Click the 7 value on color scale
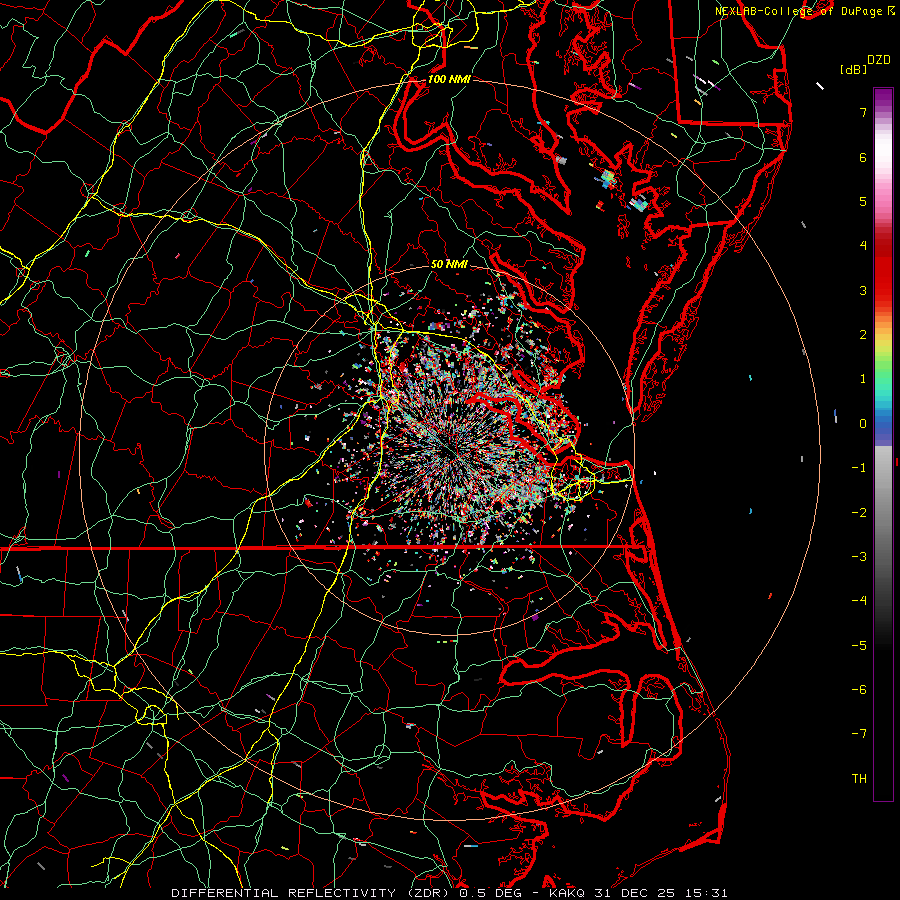The width and height of the screenshot is (900, 900). tap(863, 112)
